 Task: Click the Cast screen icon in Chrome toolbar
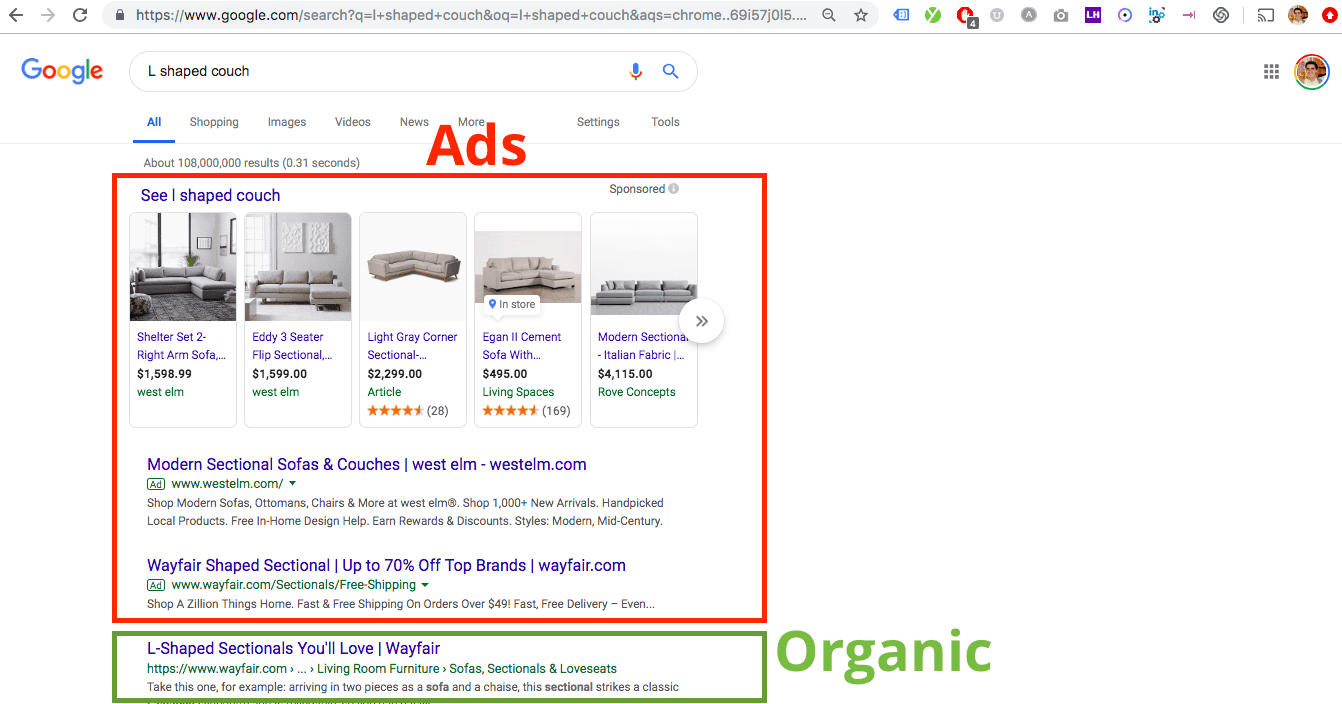[x=1266, y=15]
